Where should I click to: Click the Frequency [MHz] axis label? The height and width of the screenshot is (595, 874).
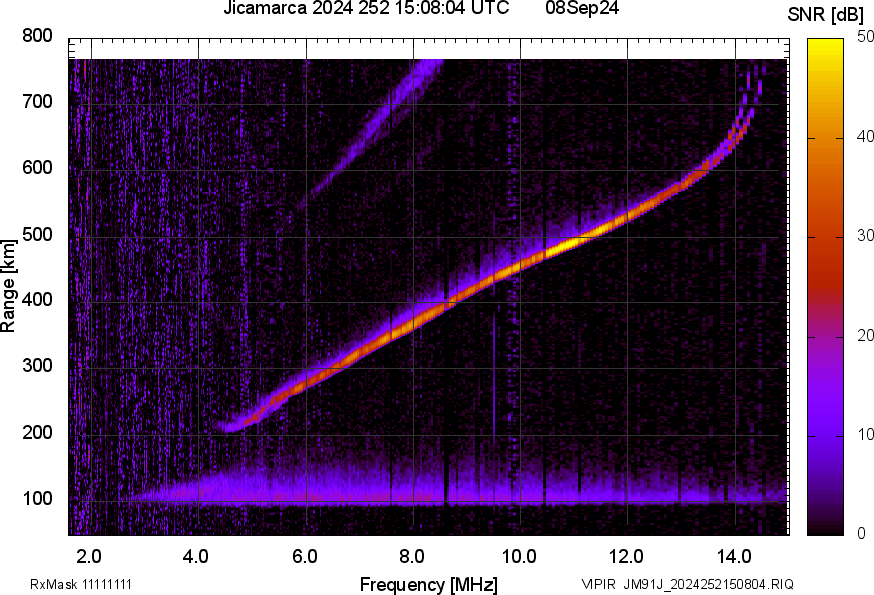click(428, 584)
